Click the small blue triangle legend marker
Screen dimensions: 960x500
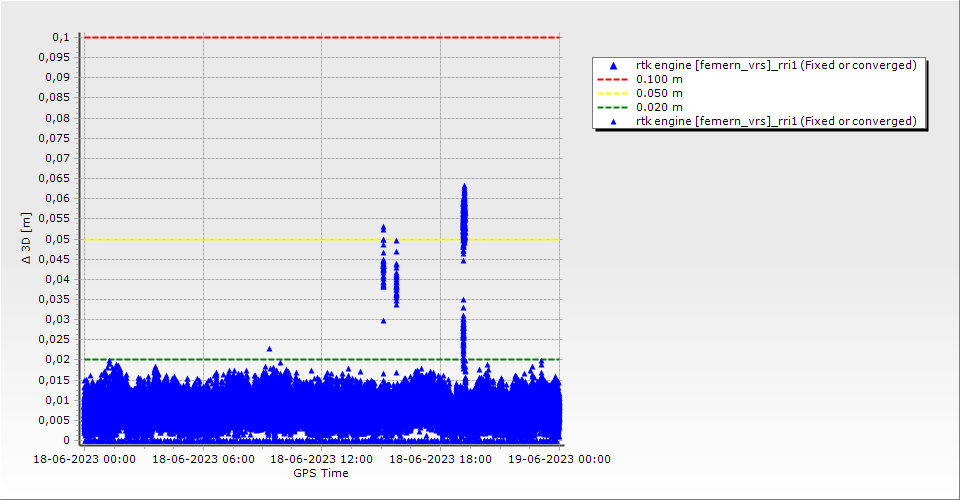(614, 122)
